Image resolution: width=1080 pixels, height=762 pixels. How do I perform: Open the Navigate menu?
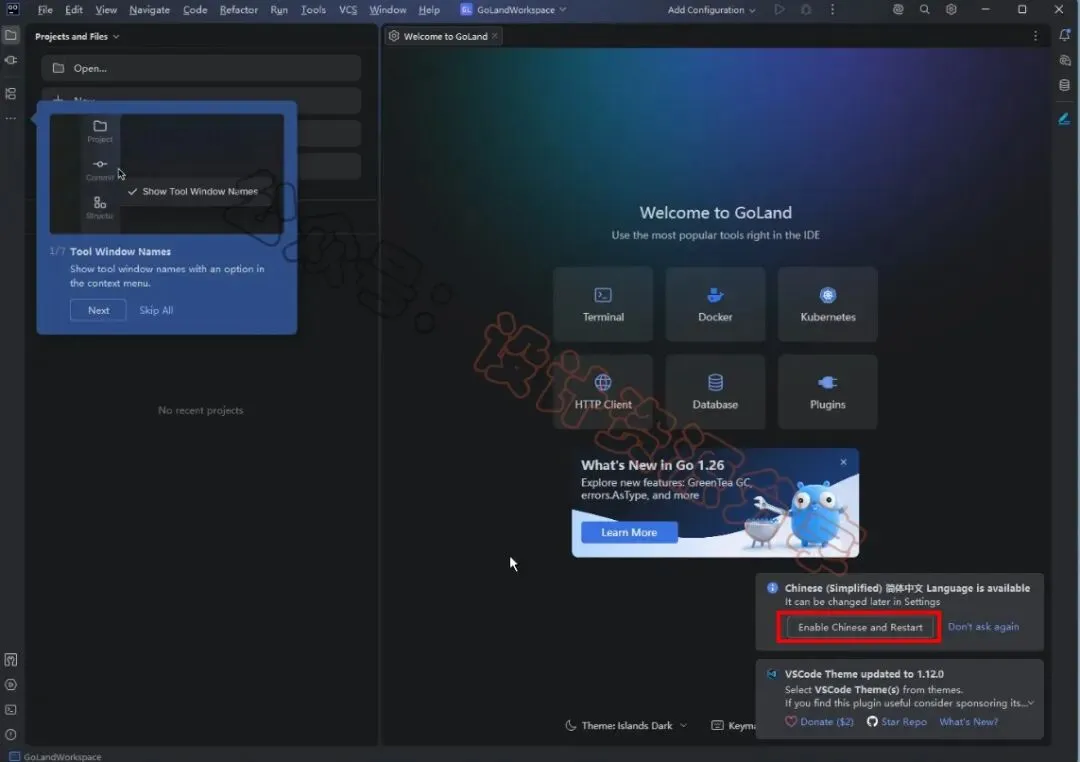[x=149, y=10]
